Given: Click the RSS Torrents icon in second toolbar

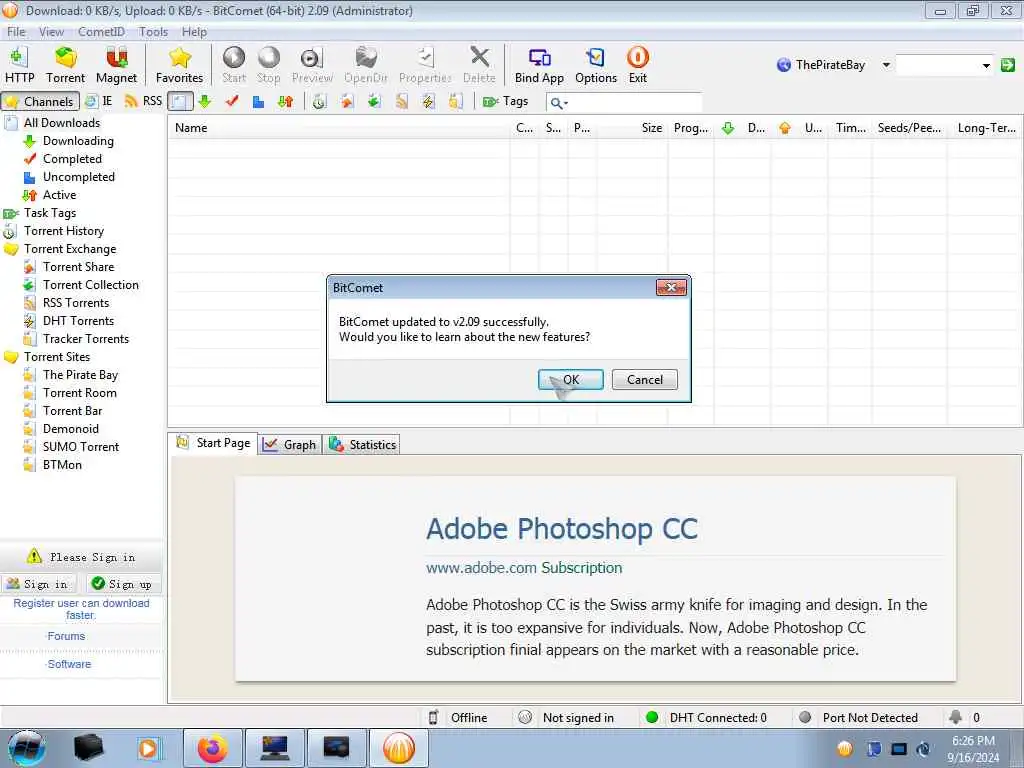Looking at the screenshot, I should coord(401,101).
